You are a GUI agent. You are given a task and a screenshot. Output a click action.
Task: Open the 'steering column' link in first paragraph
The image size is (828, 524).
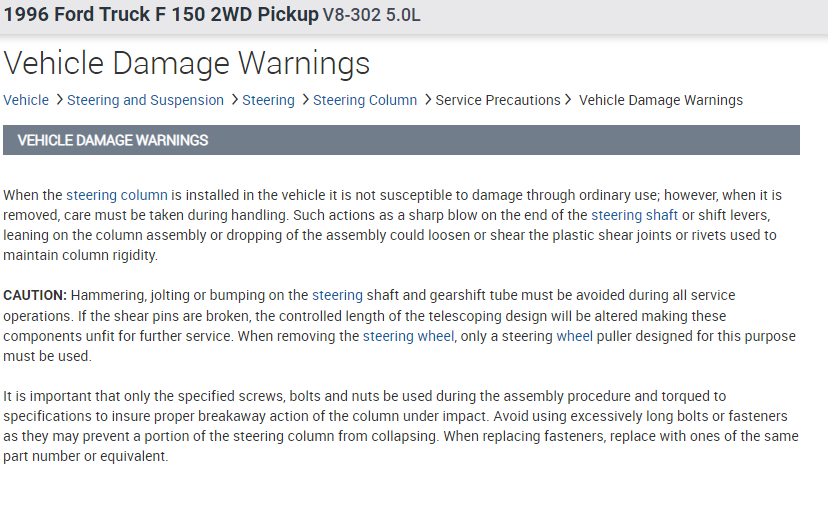coord(117,195)
